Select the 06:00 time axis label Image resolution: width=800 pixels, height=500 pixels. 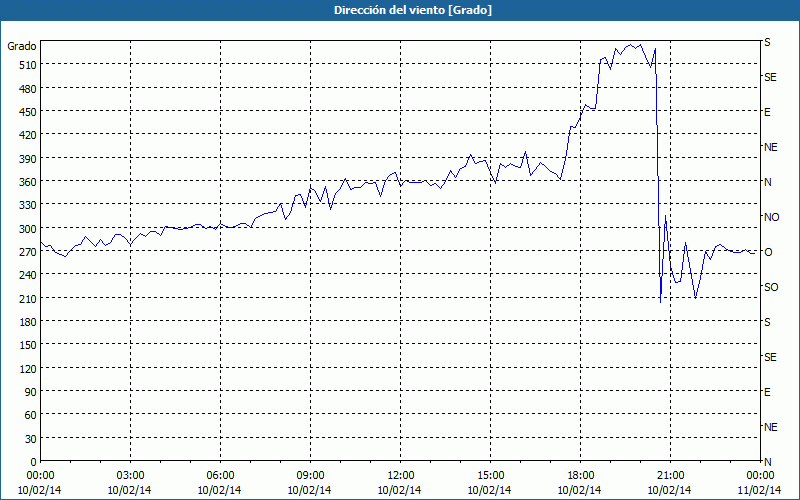click(220, 476)
